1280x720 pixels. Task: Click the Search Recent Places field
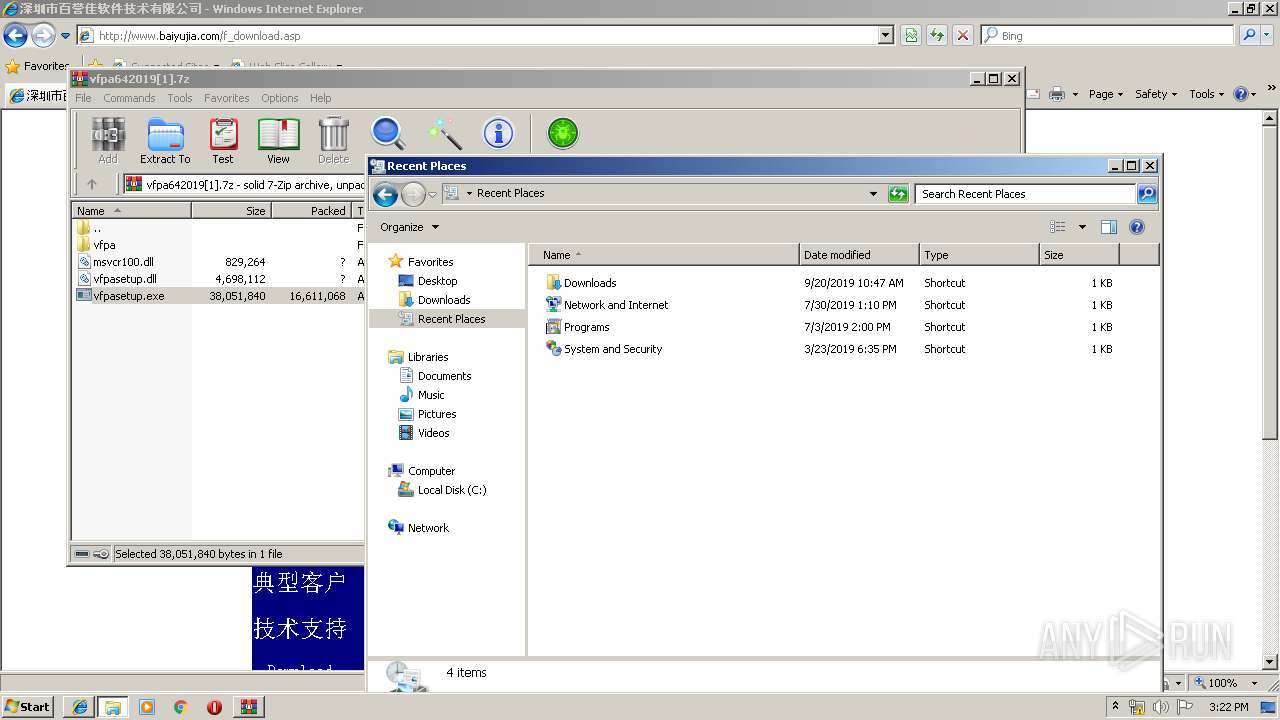click(1026, 194)
